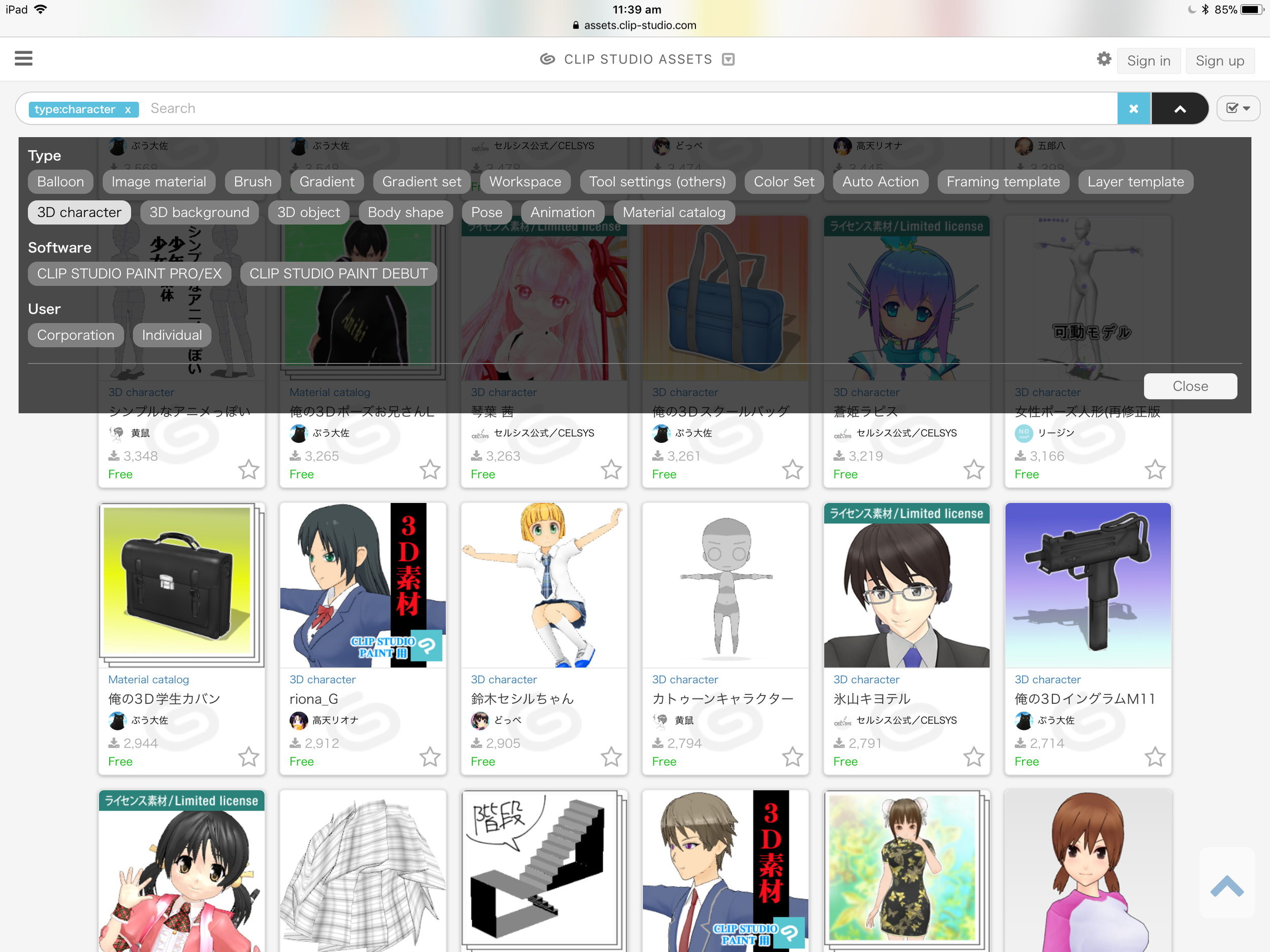Viewport: 1270px width, 952px height.
Task: Select the Brush type filter
Action: [252, 182]
